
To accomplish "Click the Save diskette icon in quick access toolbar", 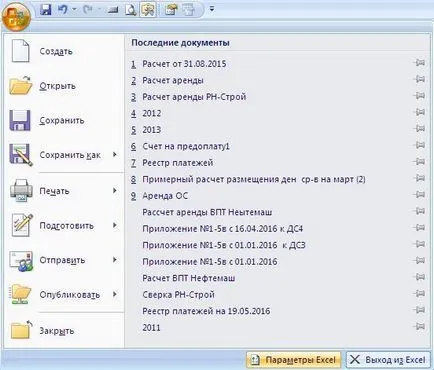I will (x=45, y=9).
